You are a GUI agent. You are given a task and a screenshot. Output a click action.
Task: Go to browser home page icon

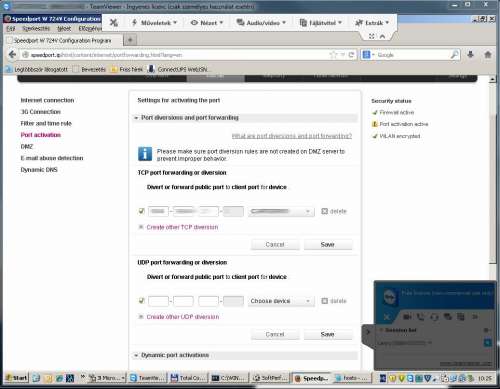tap(488, 54)
